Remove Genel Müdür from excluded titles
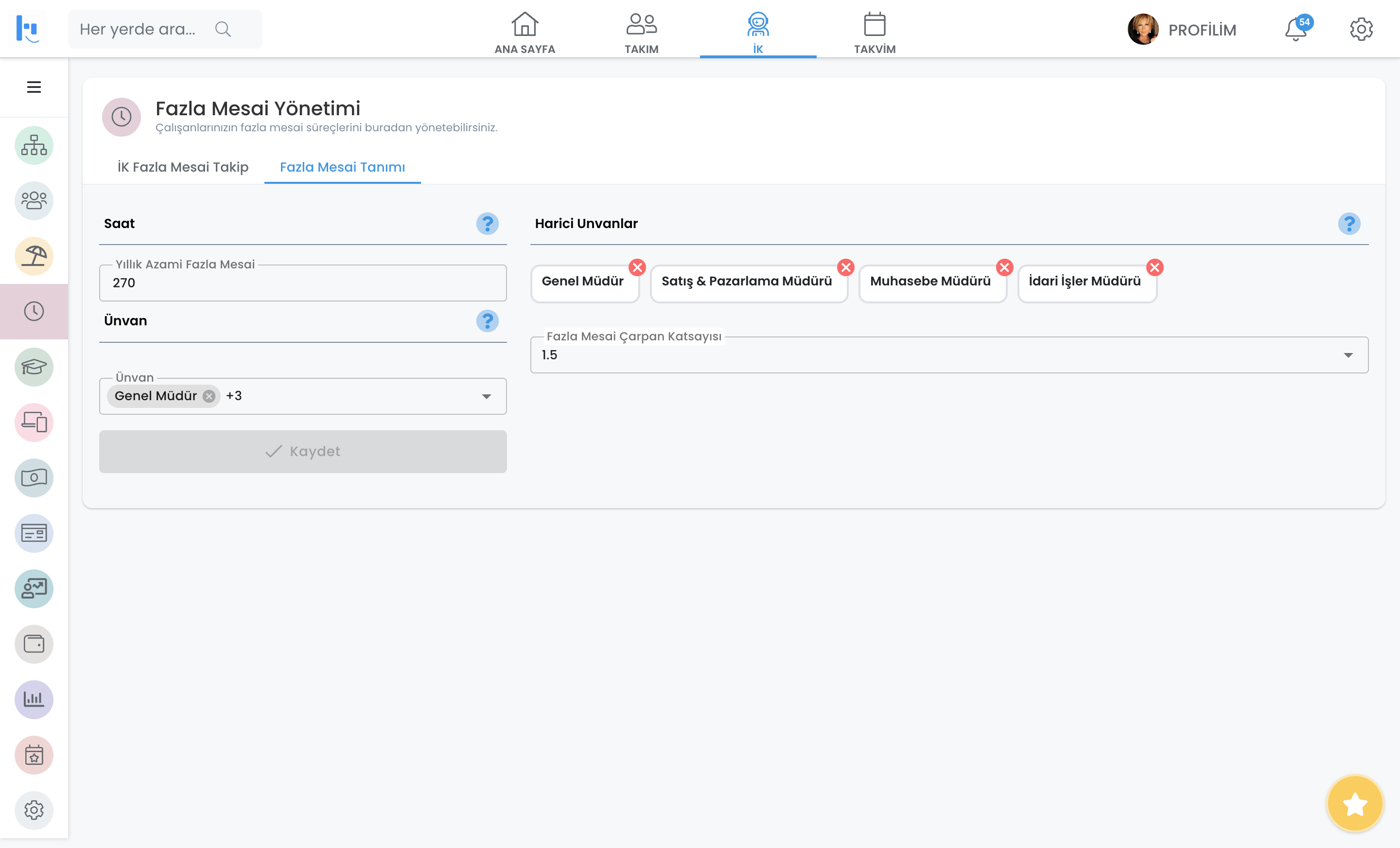 coord(637,267)
